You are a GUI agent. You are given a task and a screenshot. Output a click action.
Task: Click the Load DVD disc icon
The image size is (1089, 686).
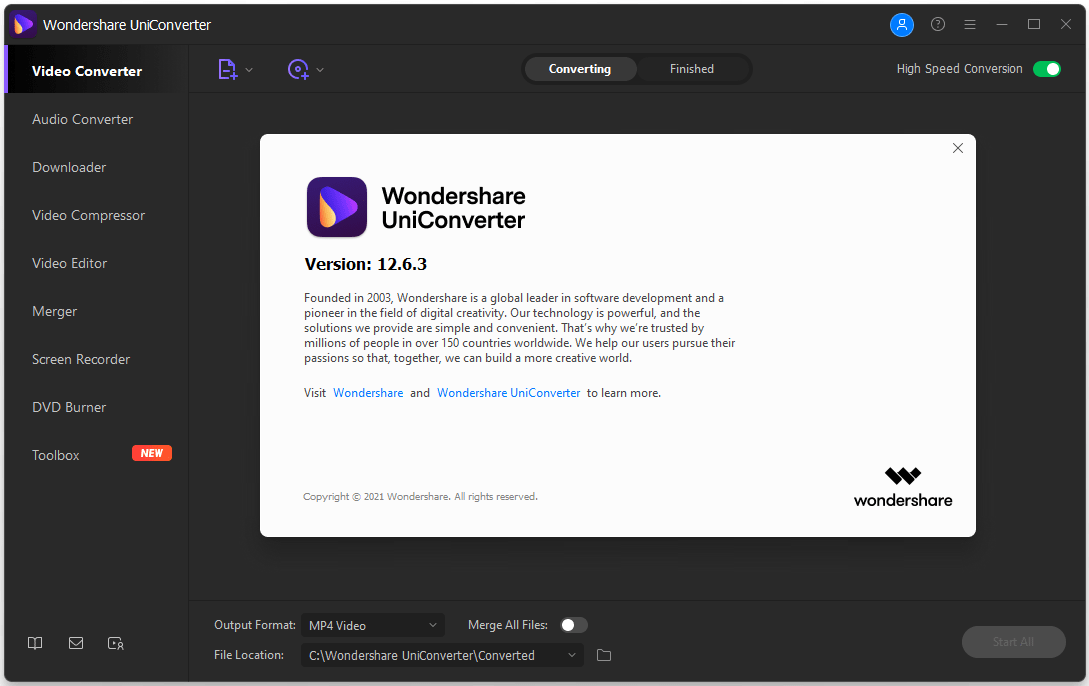[x=298, y=69]
